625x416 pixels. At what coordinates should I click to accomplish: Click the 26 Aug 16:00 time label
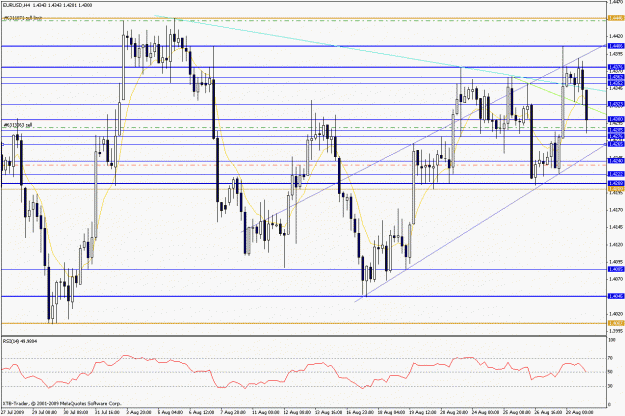[547, 412]
